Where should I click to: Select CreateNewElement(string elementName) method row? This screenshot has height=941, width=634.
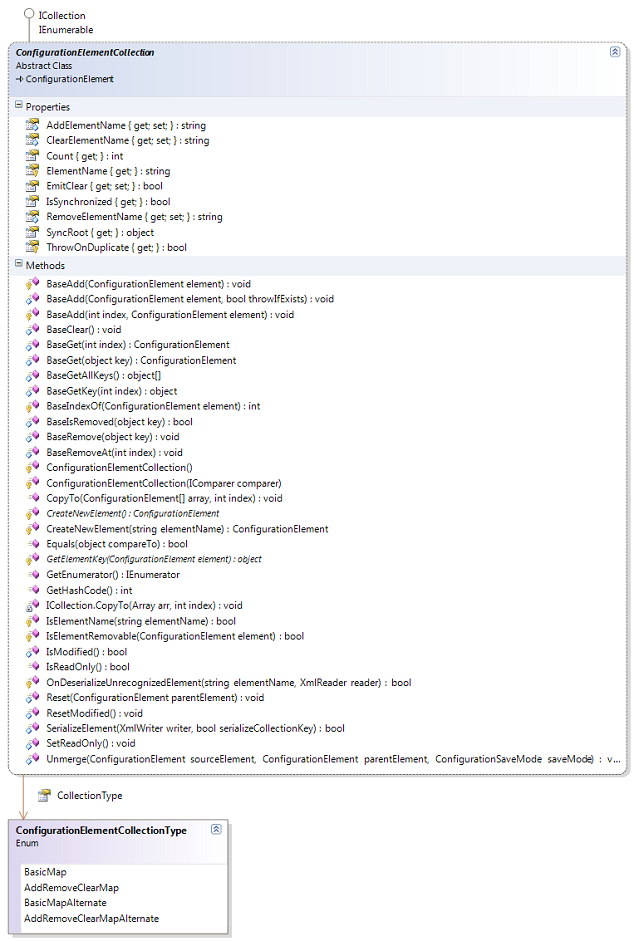click(x=187, y=529)
